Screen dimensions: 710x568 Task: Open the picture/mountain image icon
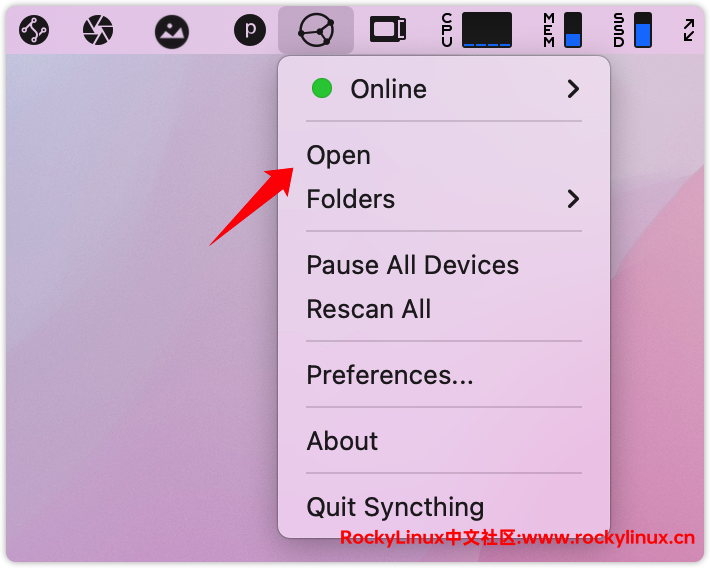pos(172,32)
